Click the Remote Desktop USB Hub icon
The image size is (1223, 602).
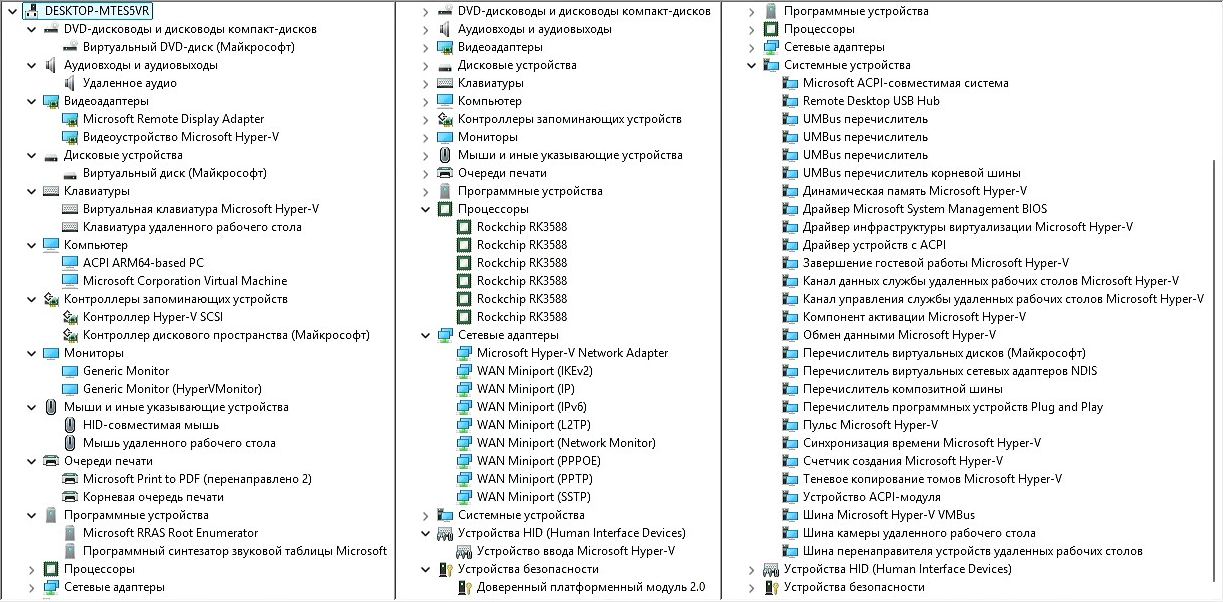tap(790, 101)
